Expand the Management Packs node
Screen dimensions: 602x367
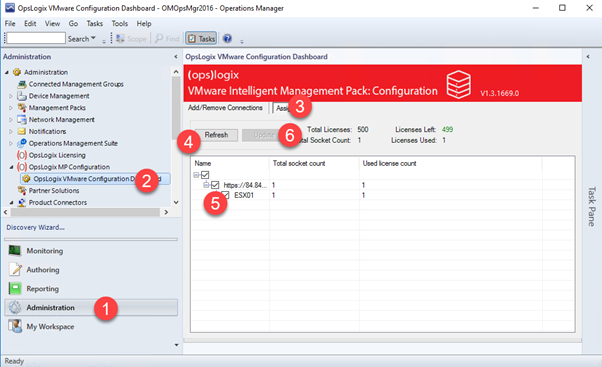pos(11,108)
